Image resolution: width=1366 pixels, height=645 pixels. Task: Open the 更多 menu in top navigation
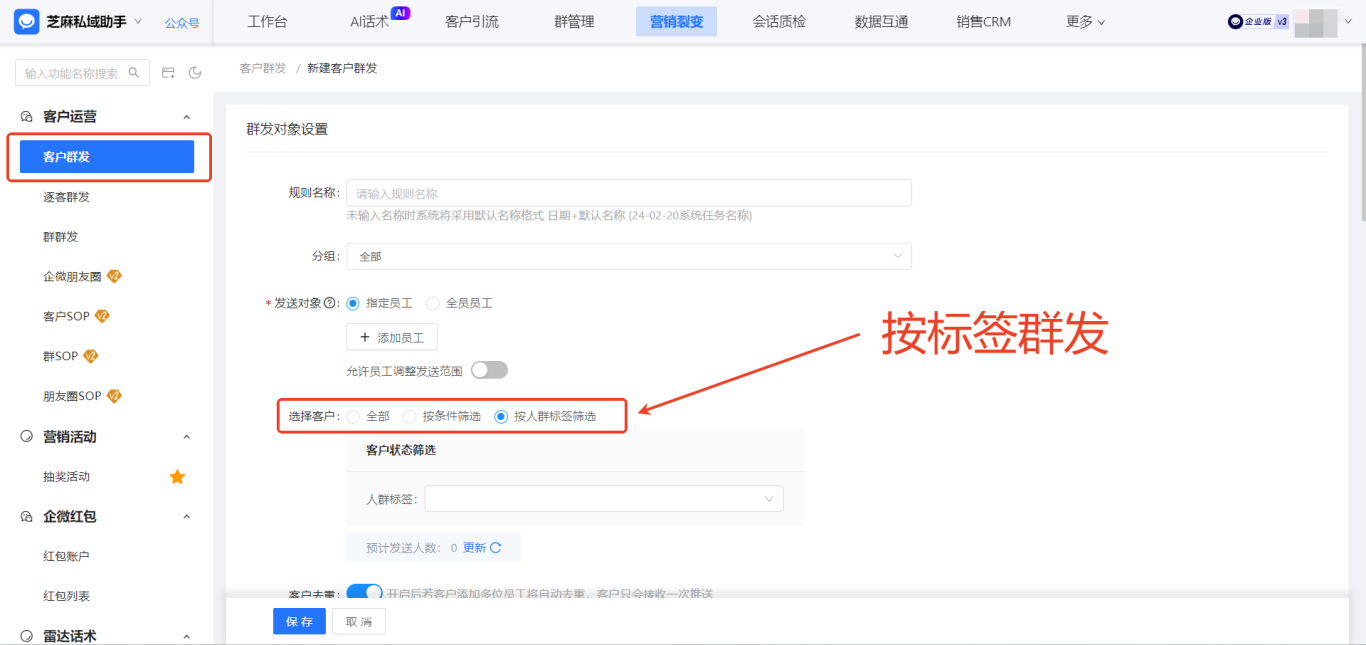(1086, 21)
